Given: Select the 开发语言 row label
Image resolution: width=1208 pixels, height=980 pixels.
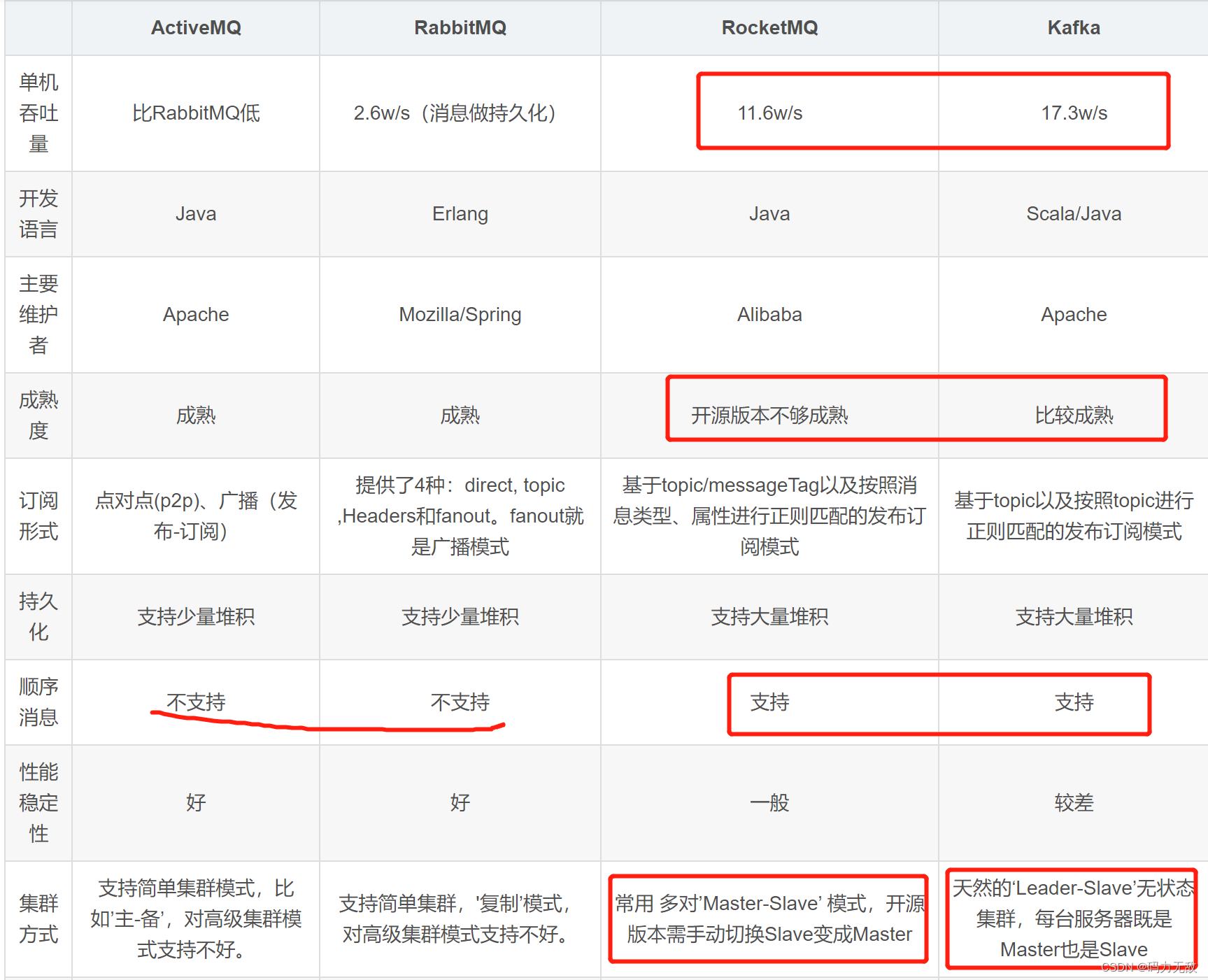Looking at the screenshot, I should tap(38, 214).
